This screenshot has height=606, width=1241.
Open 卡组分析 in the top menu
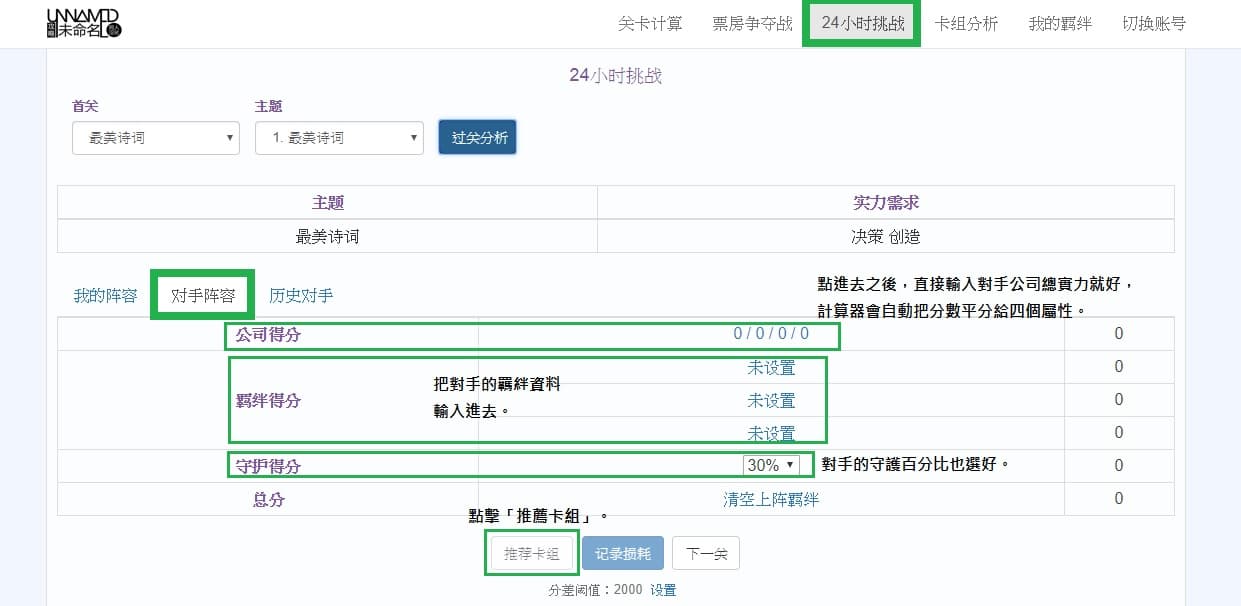pos(966,23)
